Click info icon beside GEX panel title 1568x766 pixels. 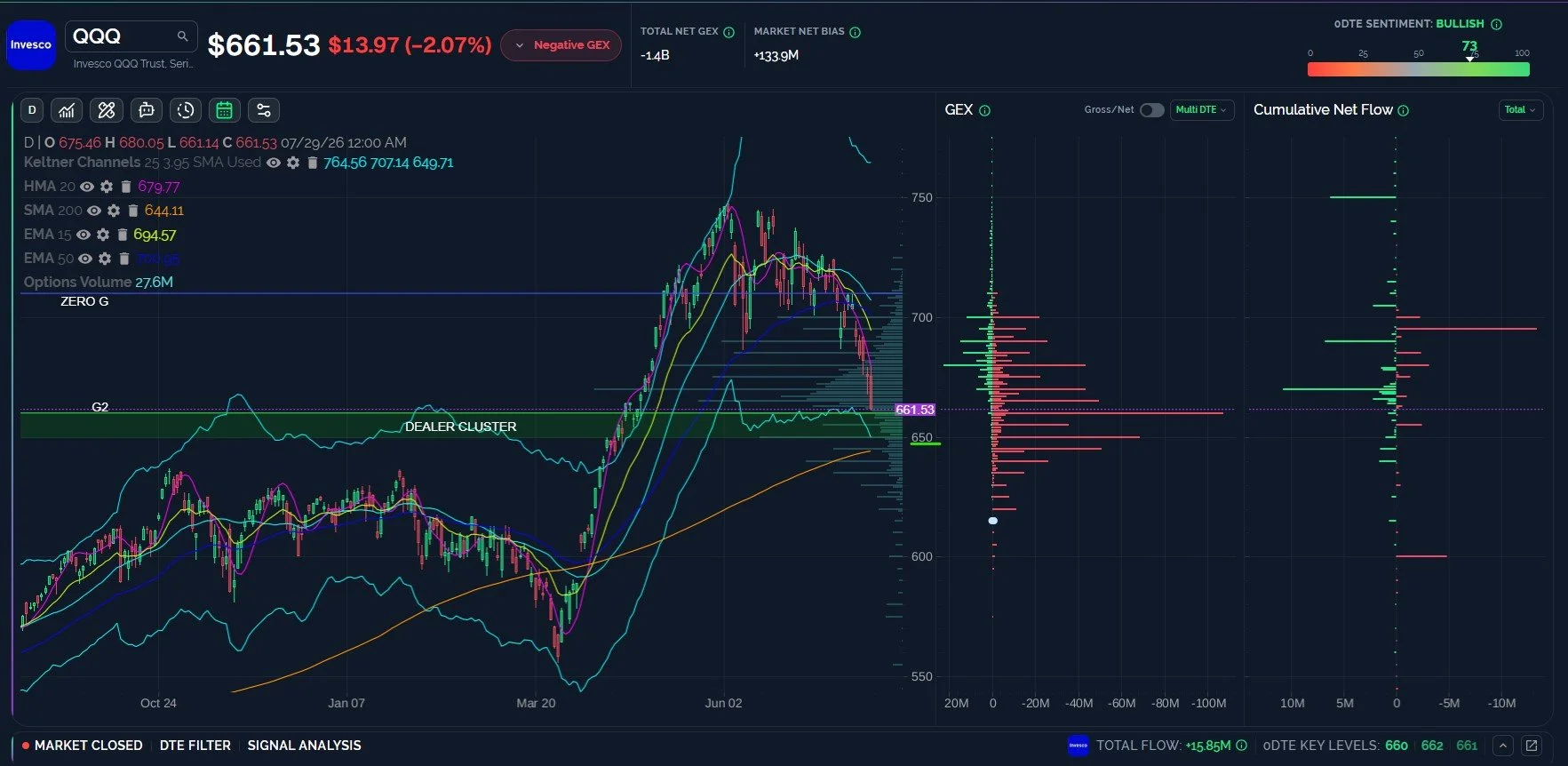click(x=984, y=110)
